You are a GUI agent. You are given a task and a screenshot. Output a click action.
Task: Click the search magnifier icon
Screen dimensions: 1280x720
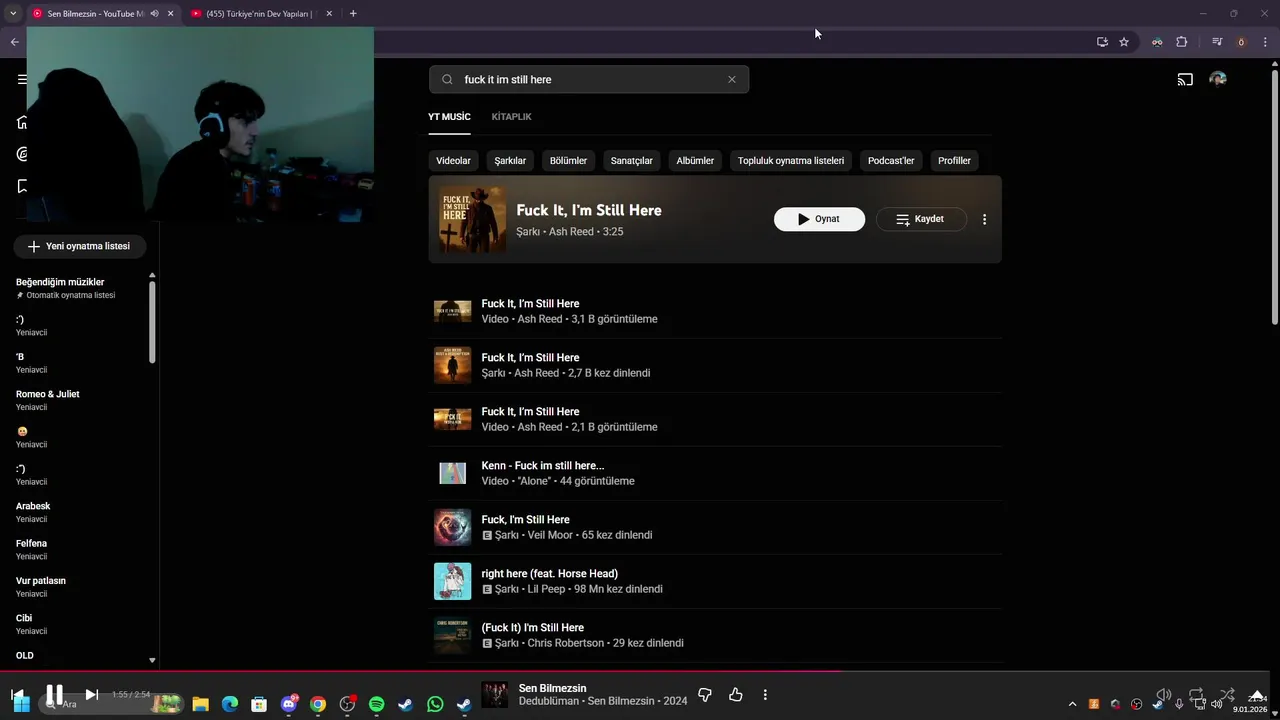pyautogui.click(x=447, y=79)
